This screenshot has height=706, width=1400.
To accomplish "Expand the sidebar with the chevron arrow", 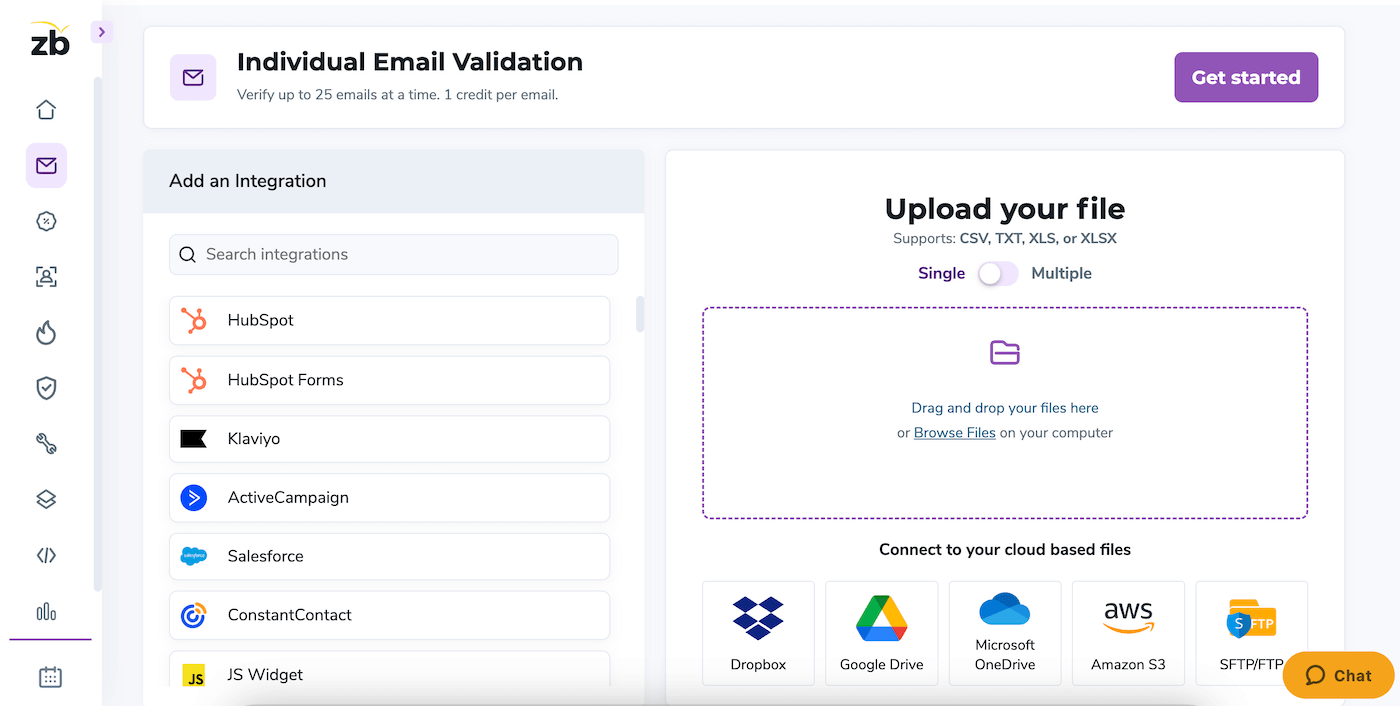I will click(101, 32).
